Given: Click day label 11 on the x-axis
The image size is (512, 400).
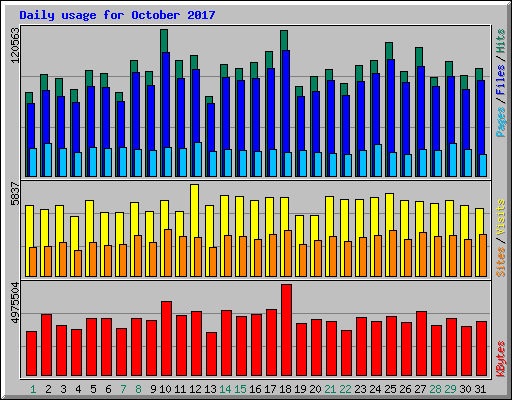Looking at the screenshot, I should coord(180,389).
